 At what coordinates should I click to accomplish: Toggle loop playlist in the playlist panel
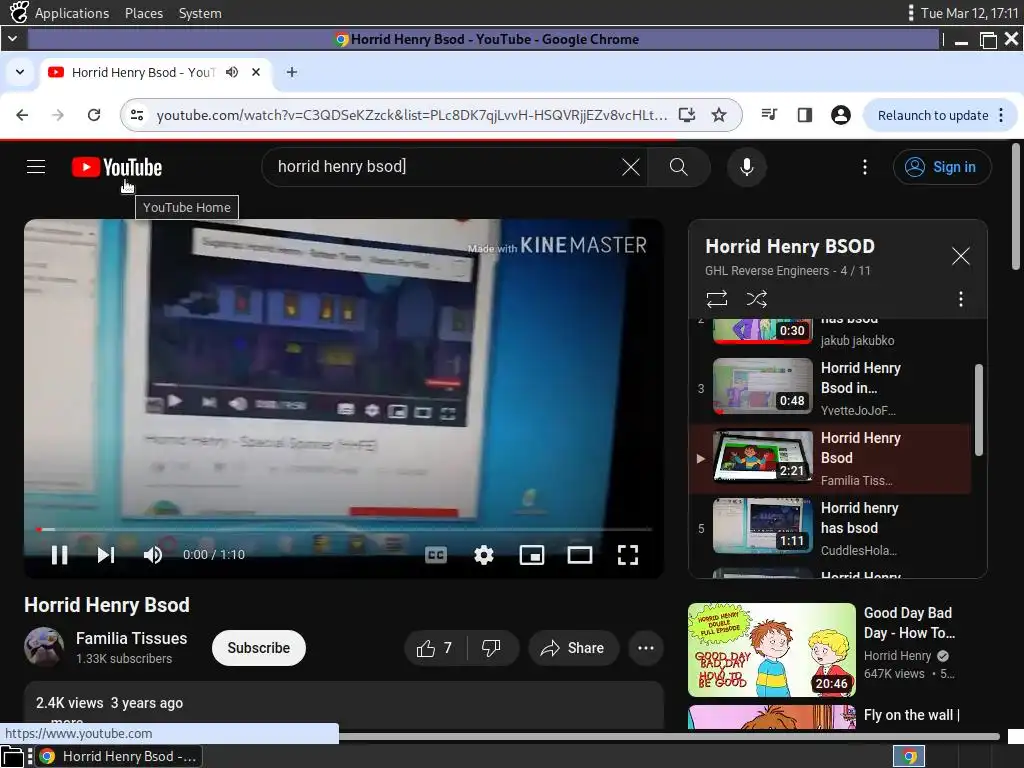[716, 299]
